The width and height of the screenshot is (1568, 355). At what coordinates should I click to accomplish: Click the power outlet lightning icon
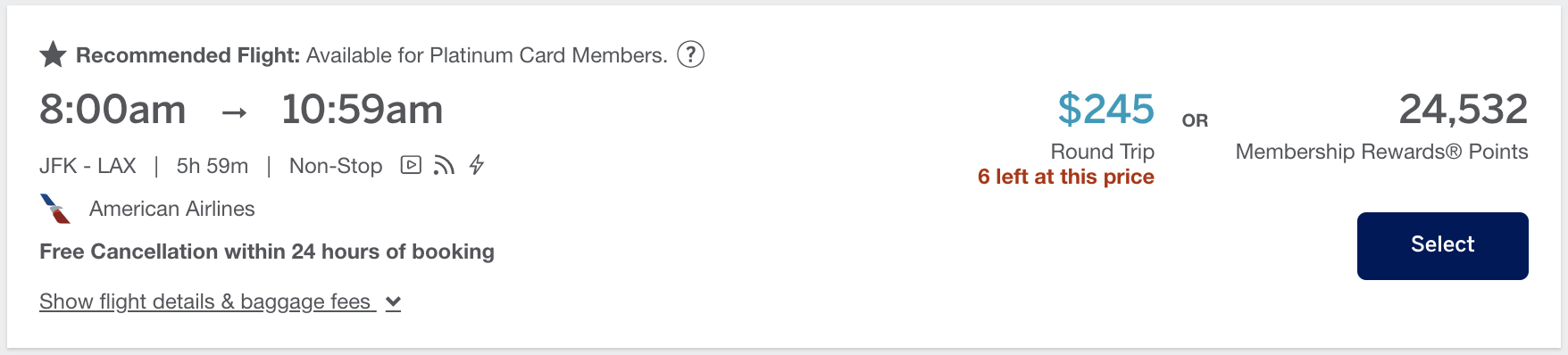[477, 165]
